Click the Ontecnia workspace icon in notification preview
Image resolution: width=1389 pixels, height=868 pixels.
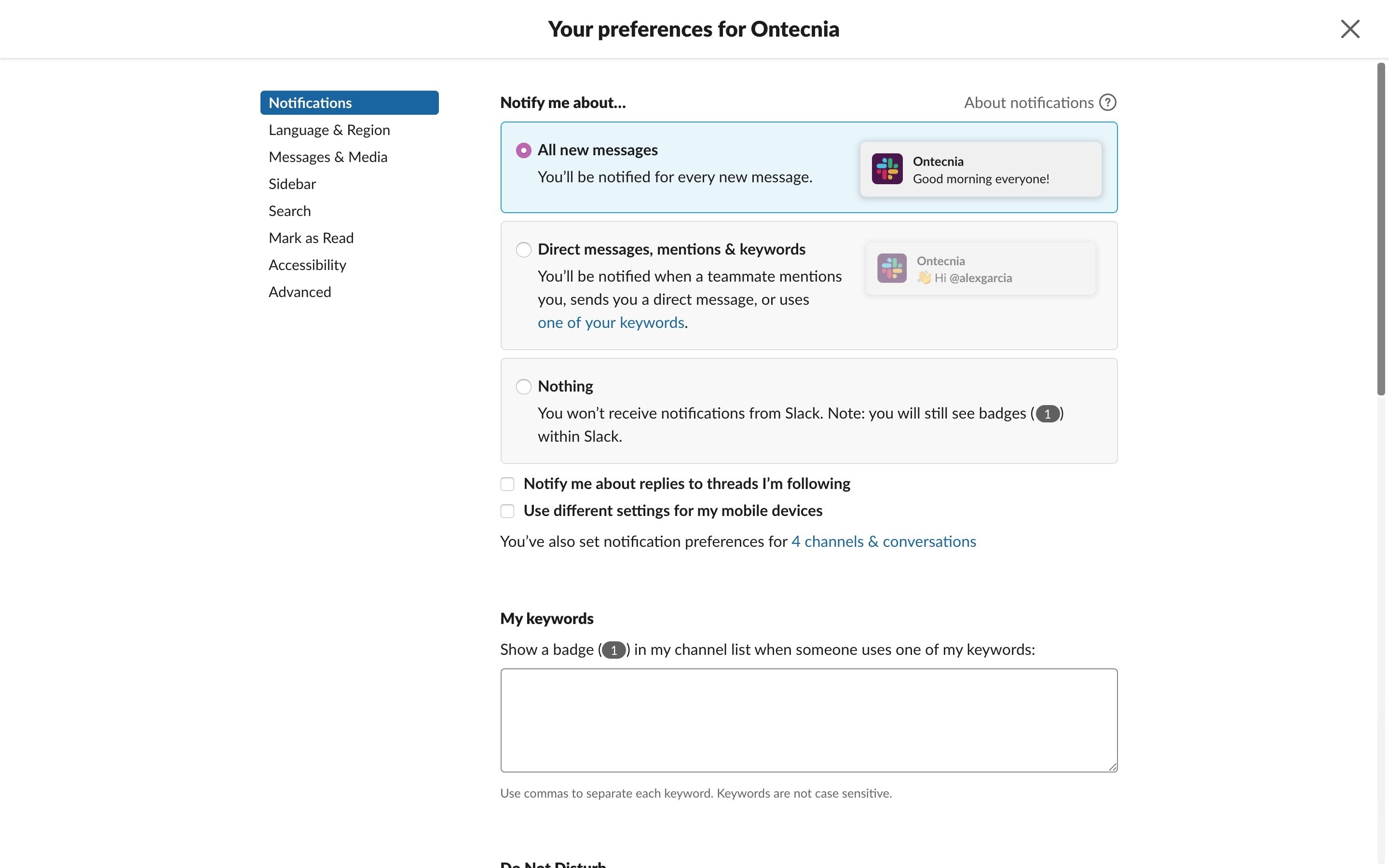point(888,168)
